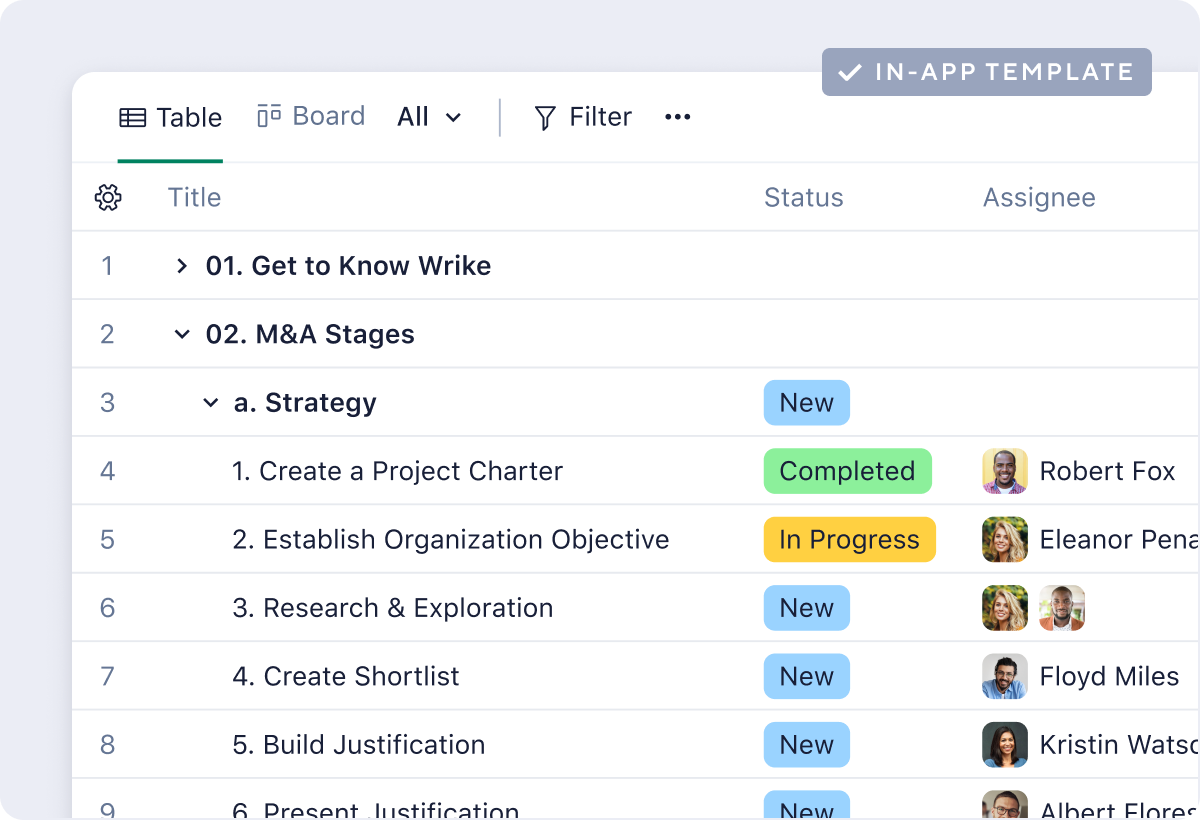The image size is (1200, 820).
Task: Open the All view dropdown
Action: (x=430, y=117)
